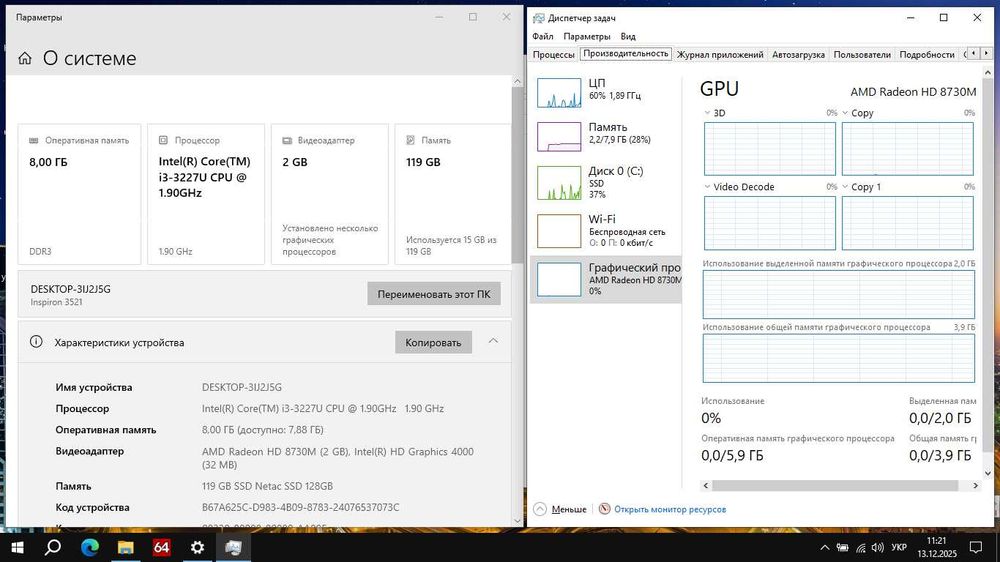Image resolution: width=1000 pixels, height=562 pixels.
Task: Click the video adapter card icon
Action: (287, 140)
